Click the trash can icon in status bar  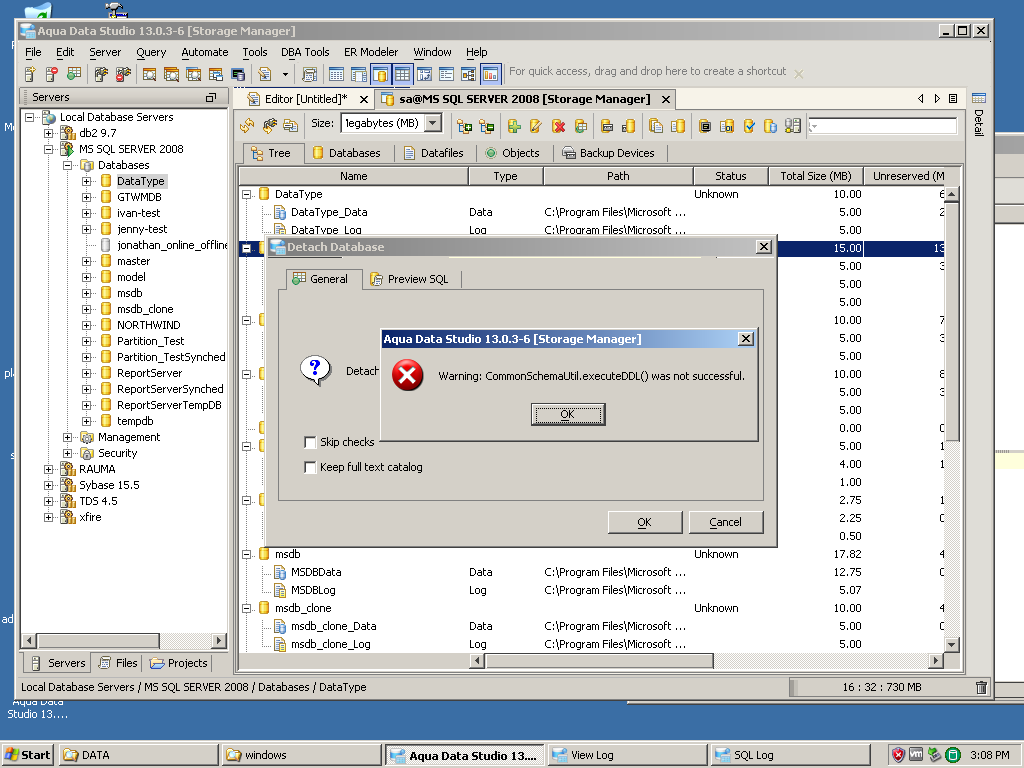(x=981, y=687)
